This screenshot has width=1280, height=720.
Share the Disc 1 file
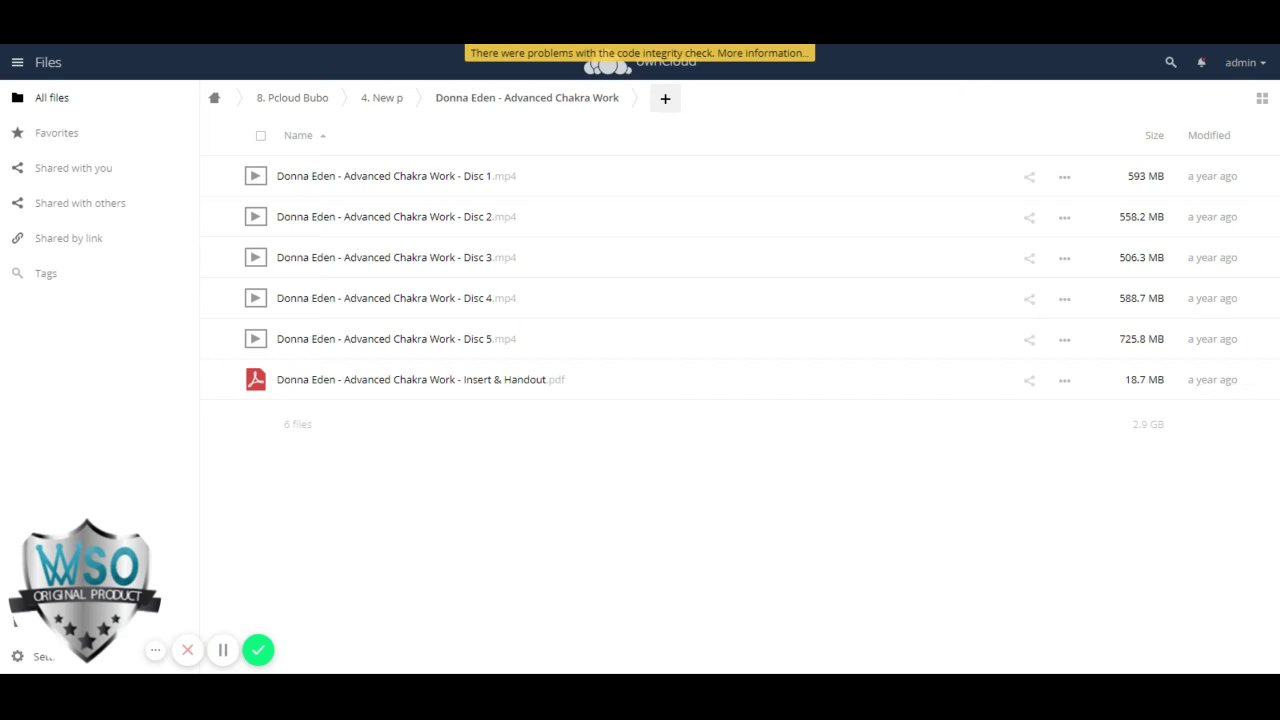coord(1029,177)
